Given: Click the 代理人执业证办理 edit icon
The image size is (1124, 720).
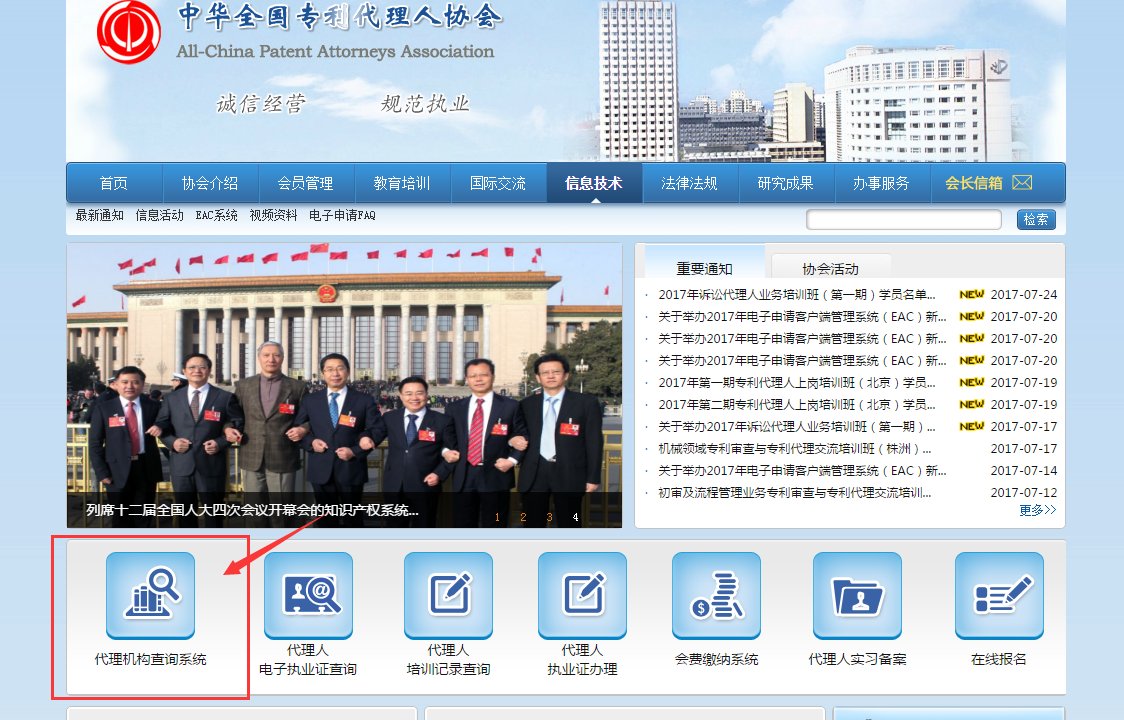Looking at the screenshot, I should click(582, 596).
